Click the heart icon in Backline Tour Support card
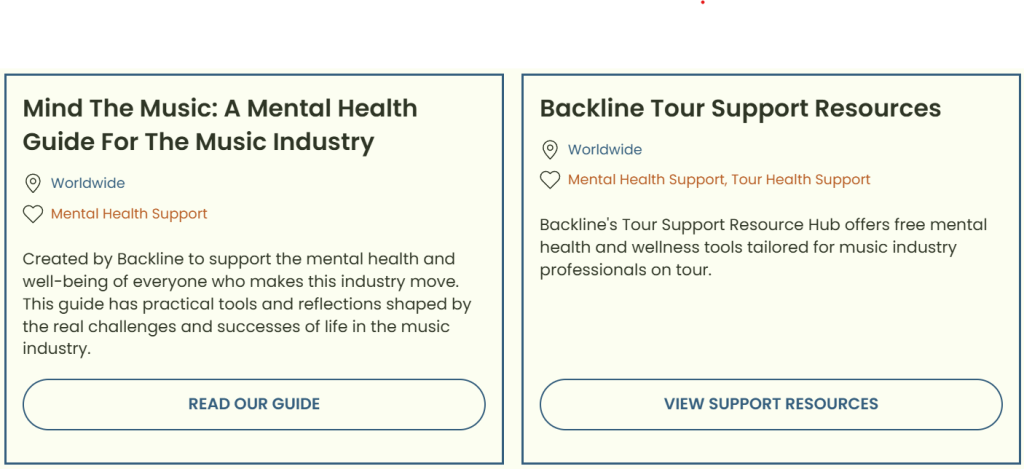Viewport: 1024px width, 469px height. (550, 180)
